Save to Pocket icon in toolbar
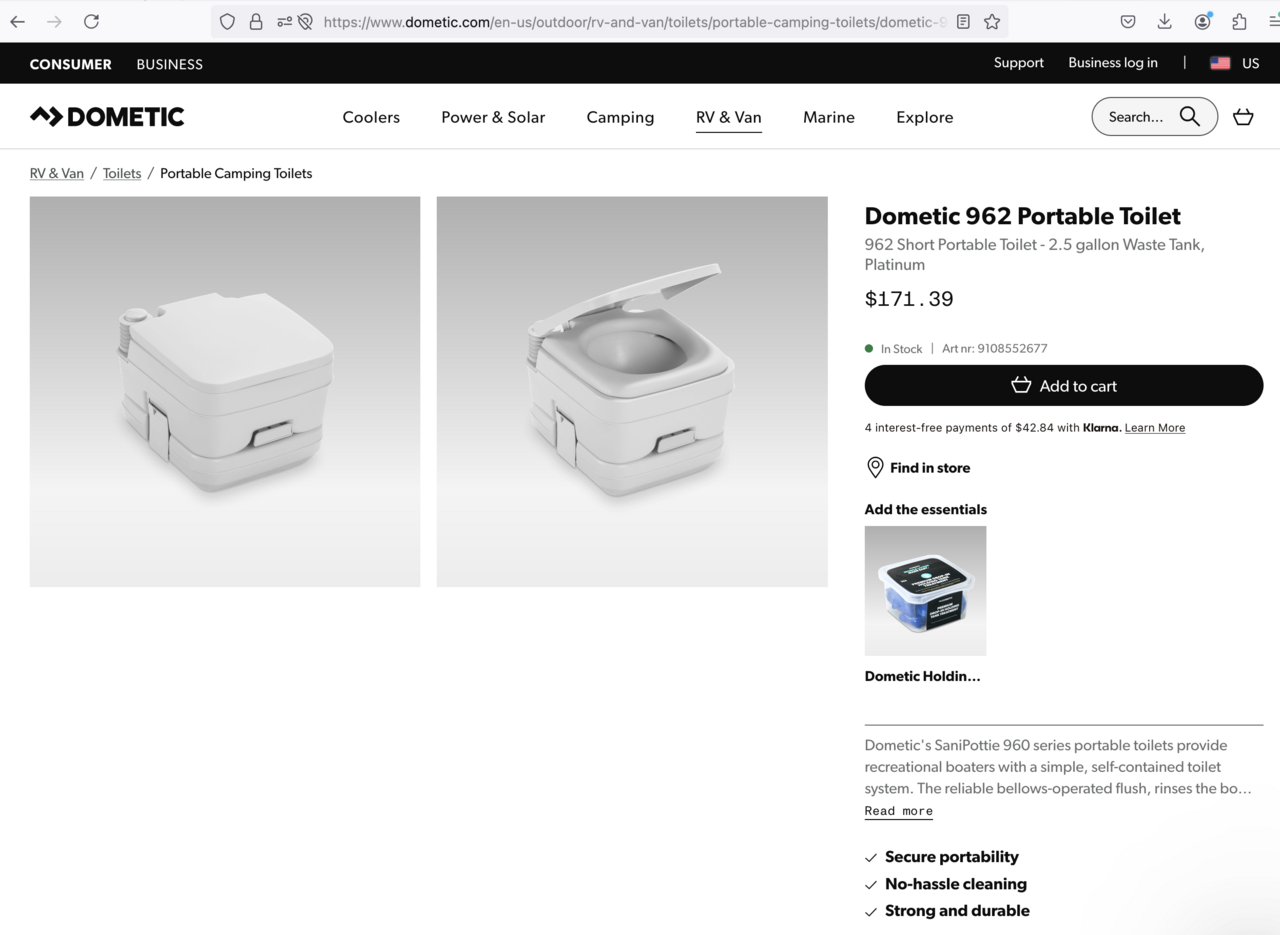This screenshot has height=935, width=1280. pos(1127,21)
